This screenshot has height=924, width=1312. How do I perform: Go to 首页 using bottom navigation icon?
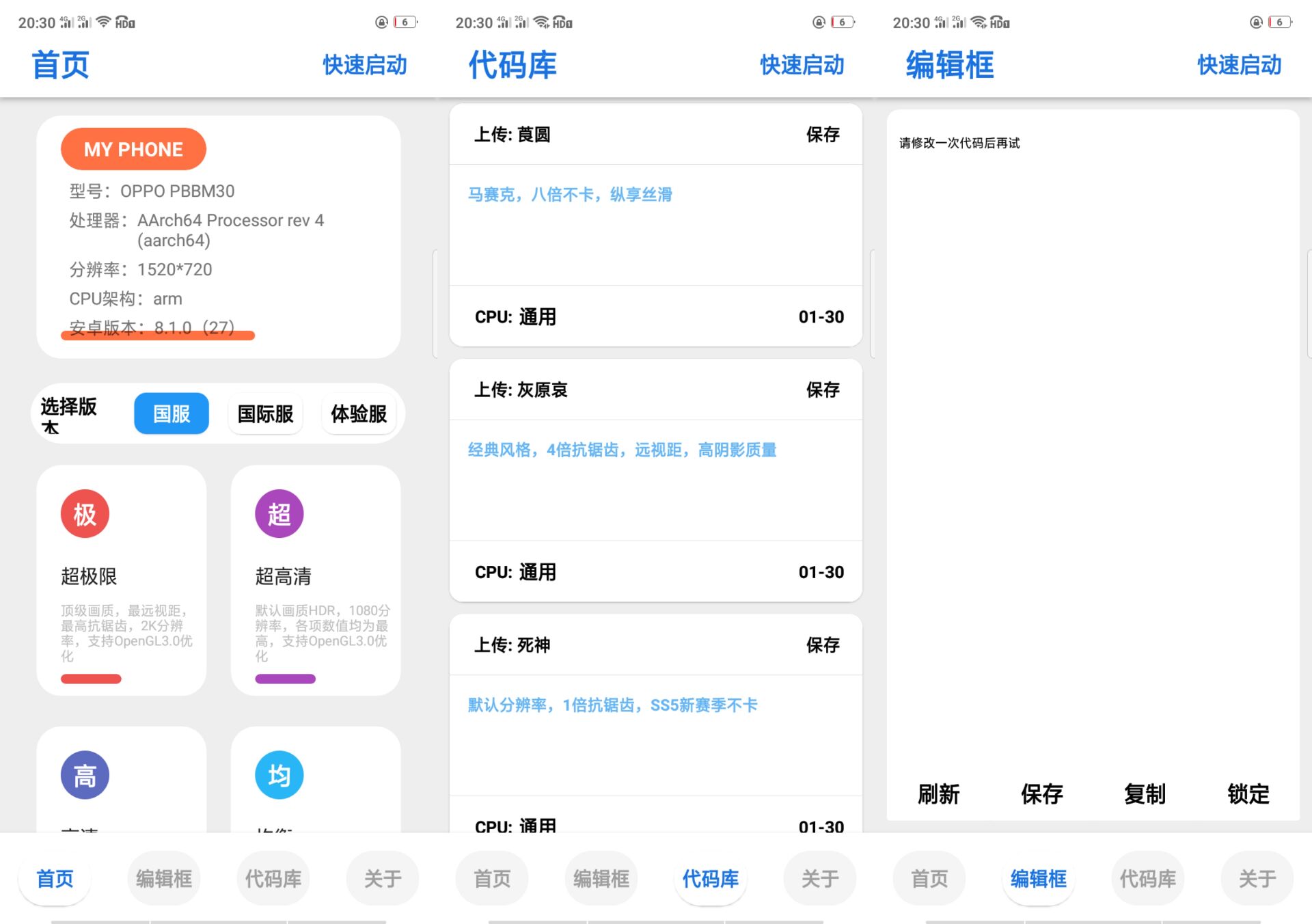click(x=54, y=878)
